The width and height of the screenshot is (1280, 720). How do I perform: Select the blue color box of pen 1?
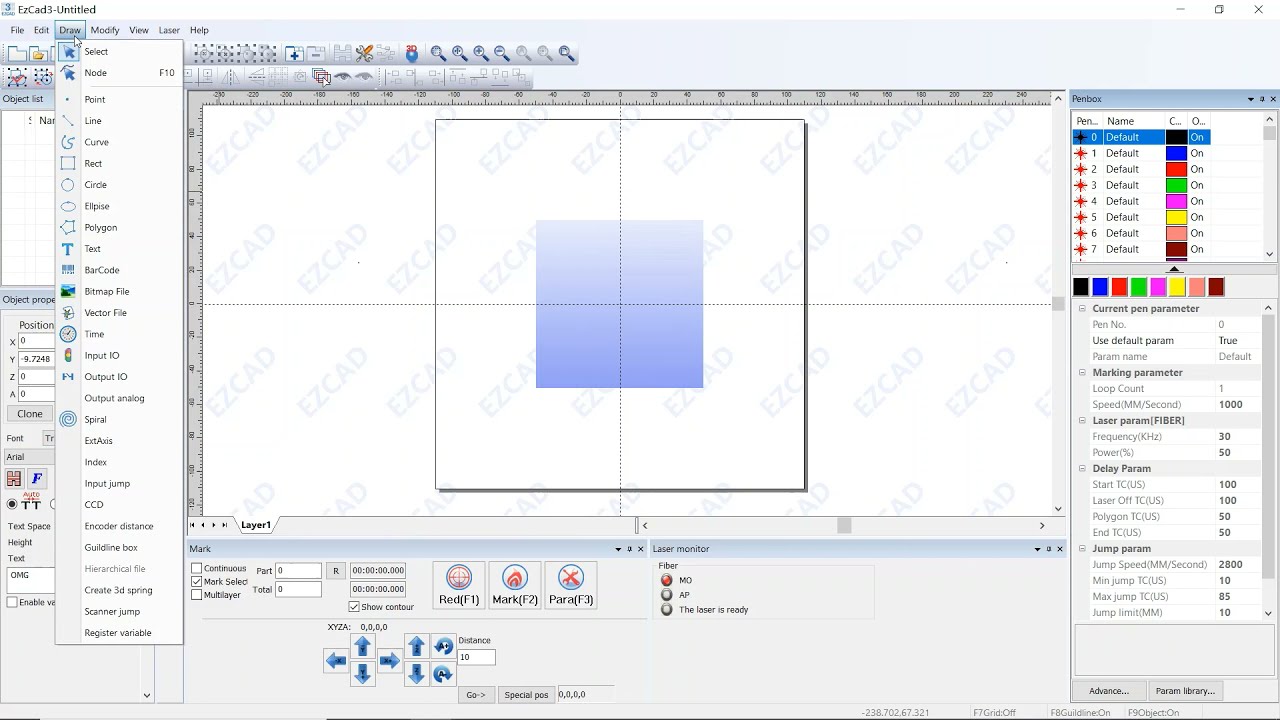[x=1177, y=153]
